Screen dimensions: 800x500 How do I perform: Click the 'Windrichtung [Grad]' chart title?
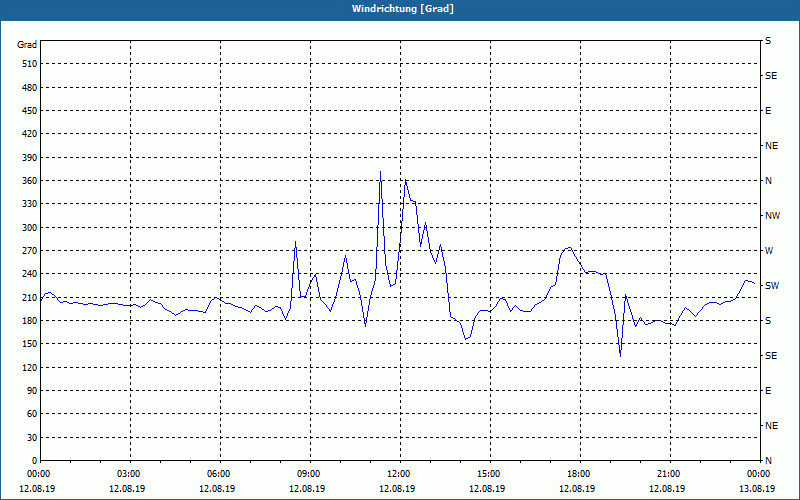pyautogui.click(x=403, y=9)
